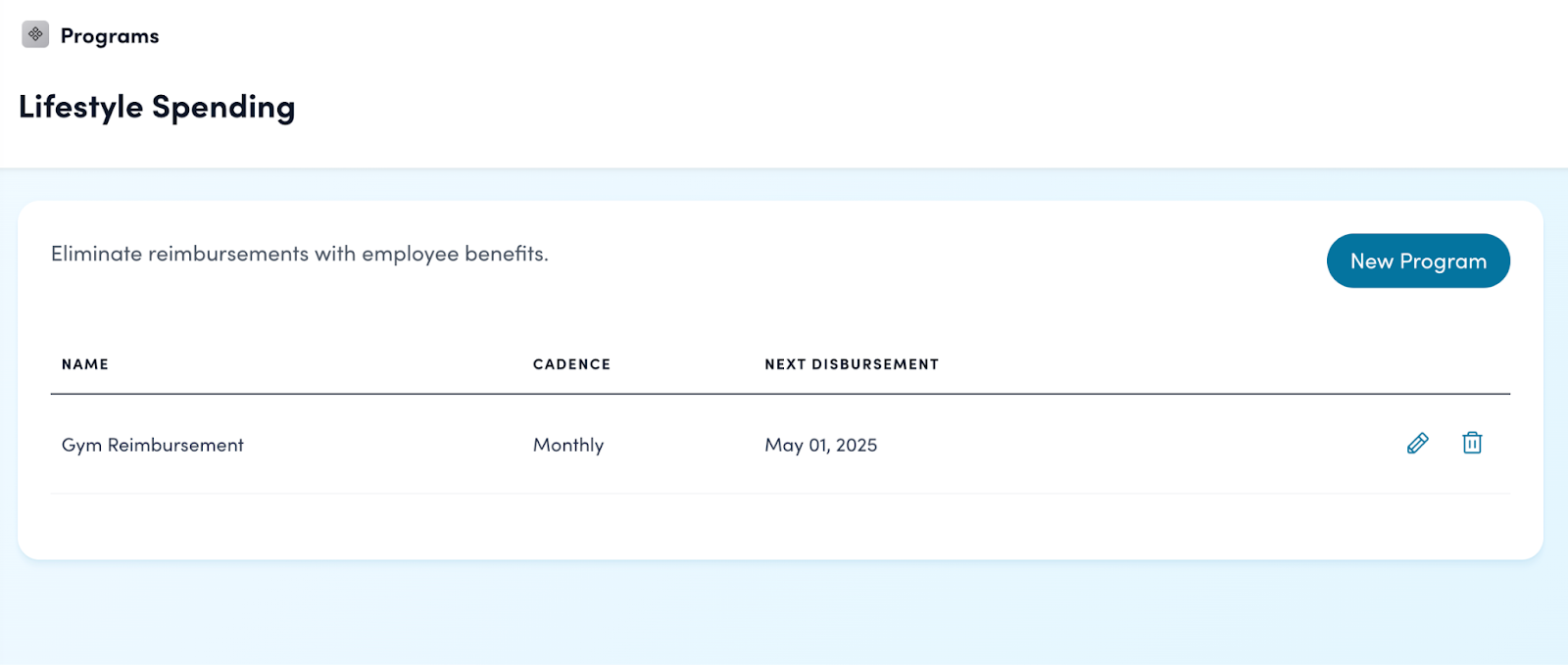Viewport: 1568px width, 665px height.
Task: Click the Programs icon in the header
Action: pyautogui.click(x=35, y=35)
